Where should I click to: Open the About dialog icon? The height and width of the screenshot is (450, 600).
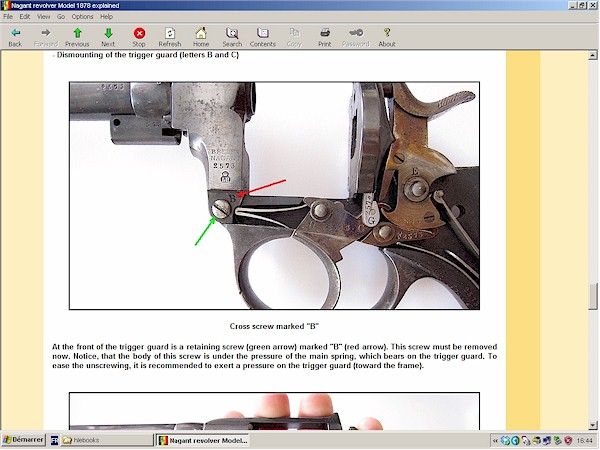(x=387, y=33)
